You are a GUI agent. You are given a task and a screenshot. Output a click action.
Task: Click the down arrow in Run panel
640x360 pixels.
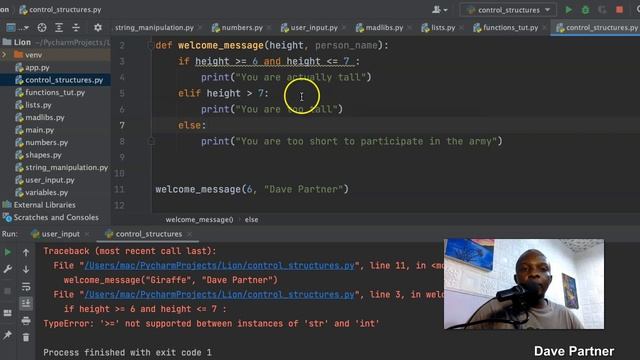click(26, 270)
